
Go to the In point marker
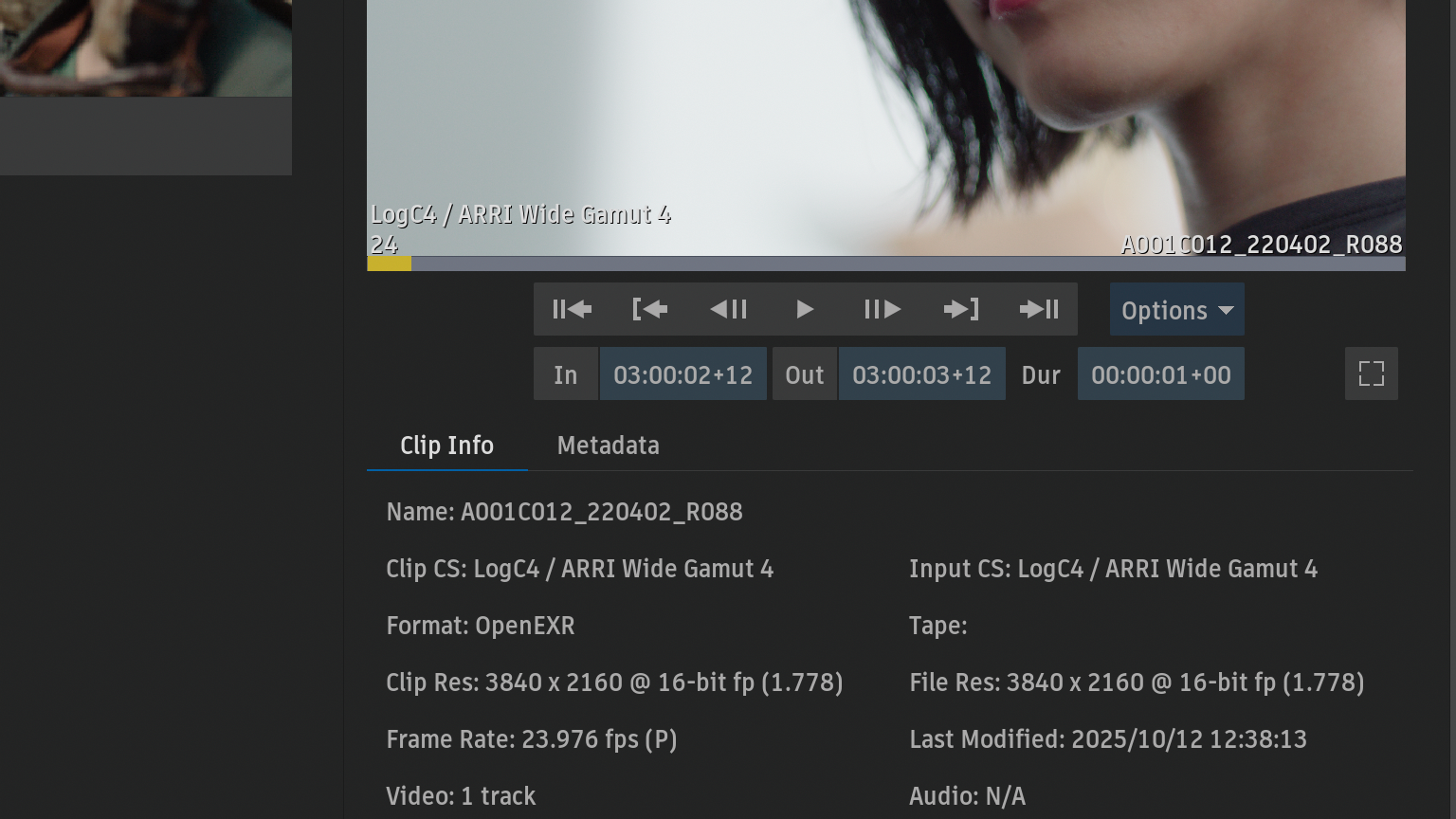(x=649, y=309)
